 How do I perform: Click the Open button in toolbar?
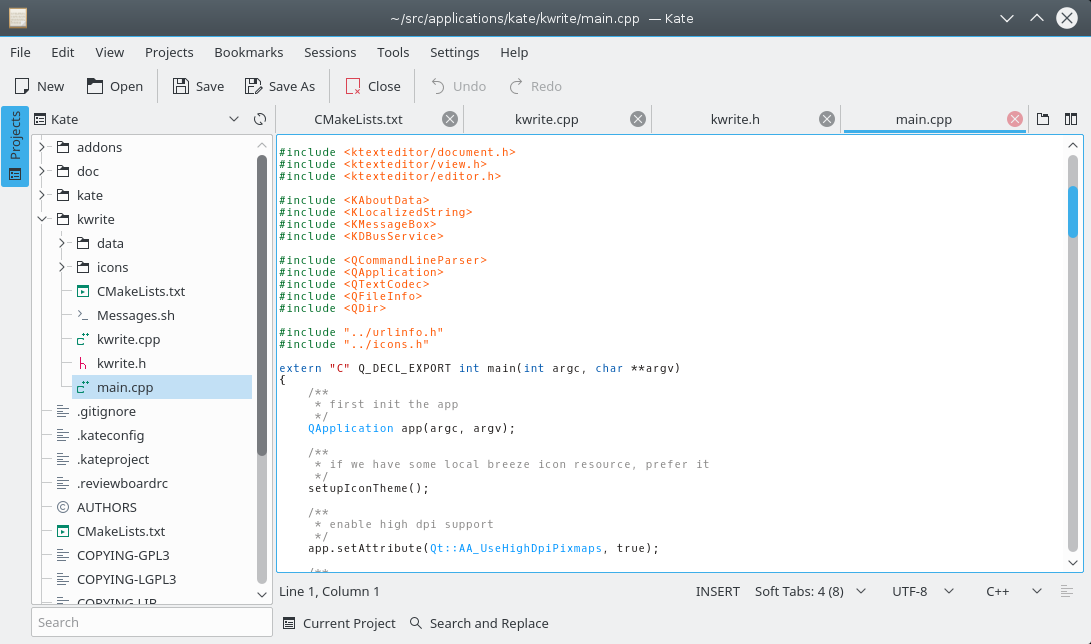click(114, 86)
